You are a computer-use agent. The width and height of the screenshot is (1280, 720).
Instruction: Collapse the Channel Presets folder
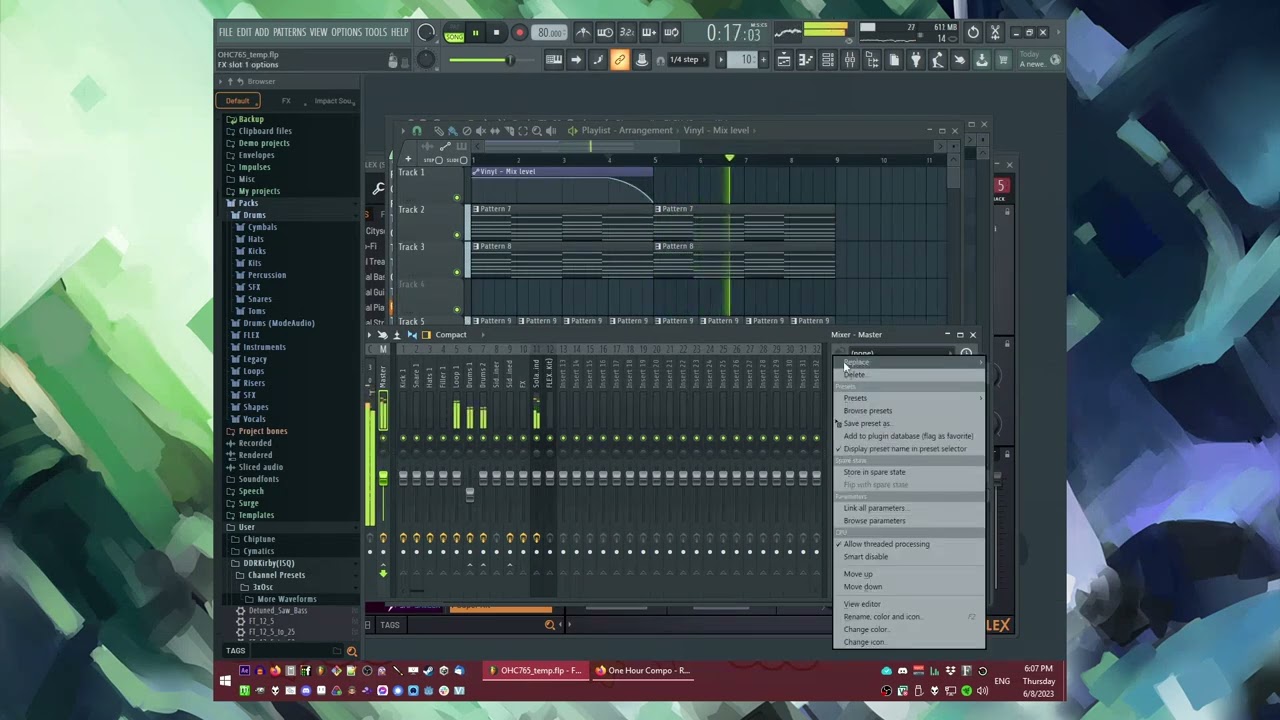click(x=276, y=575)
